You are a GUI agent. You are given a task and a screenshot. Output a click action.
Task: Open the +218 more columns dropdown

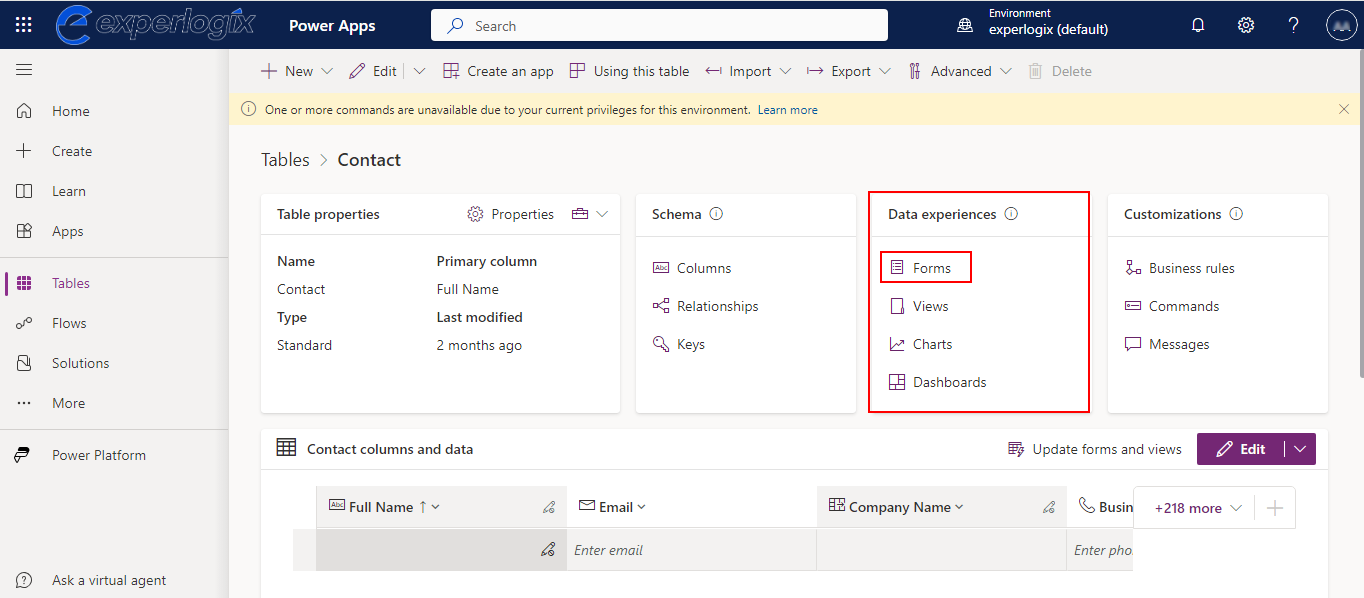[x=1198, y=508]
